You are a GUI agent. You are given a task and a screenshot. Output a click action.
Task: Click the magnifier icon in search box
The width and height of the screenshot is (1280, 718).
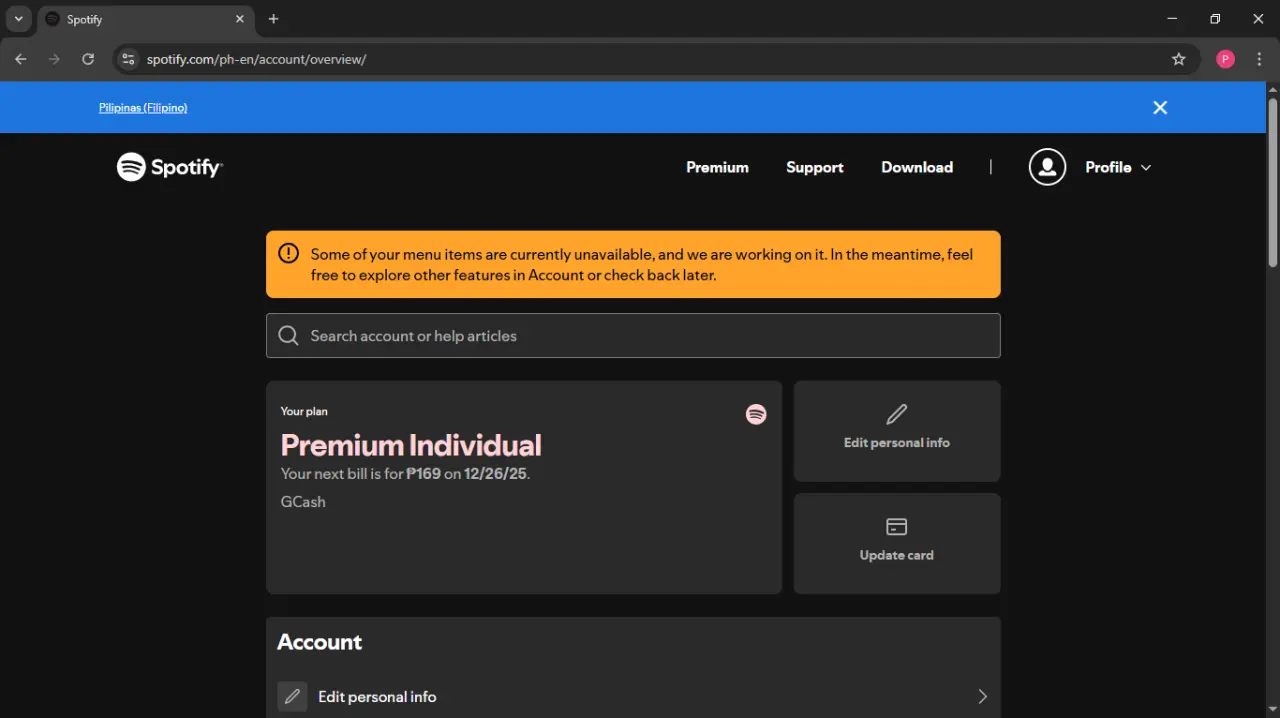click(289, 336)
